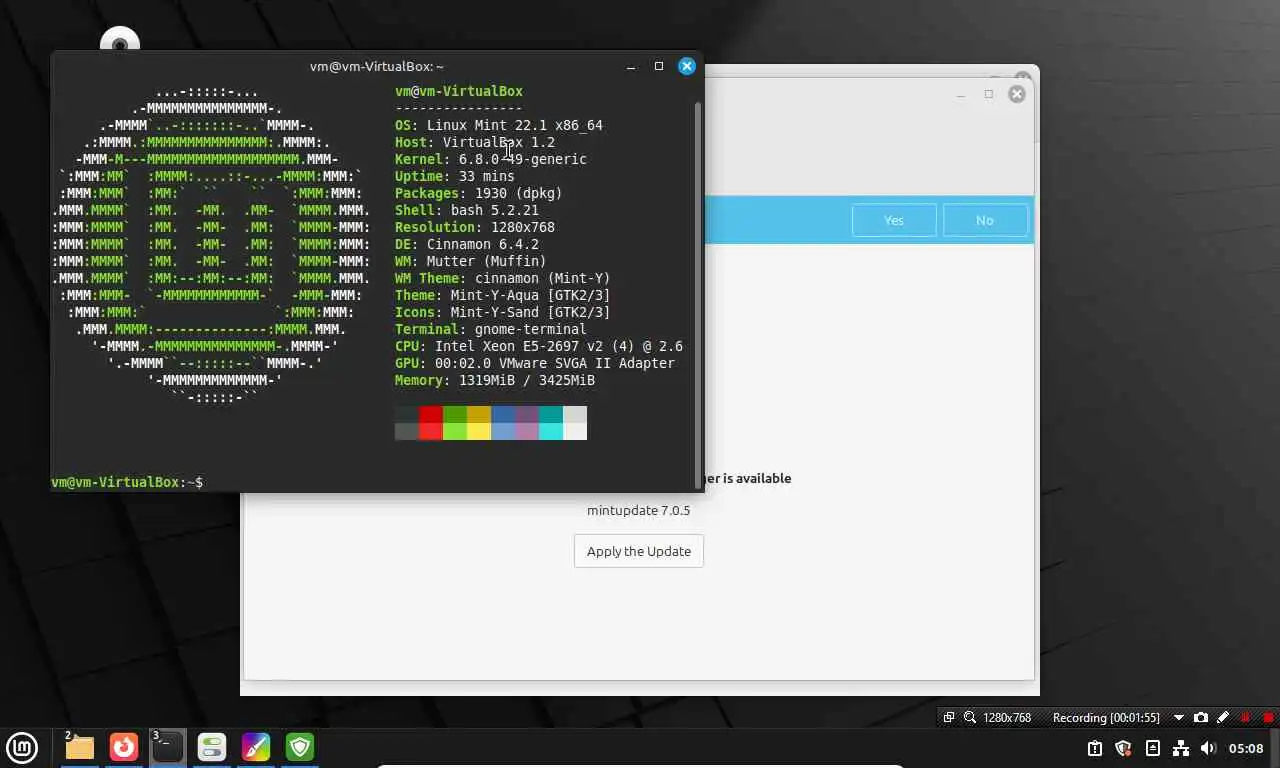
Task: Open System Settings toggle-switch icon in panel
Action: (x=212, y=747)
